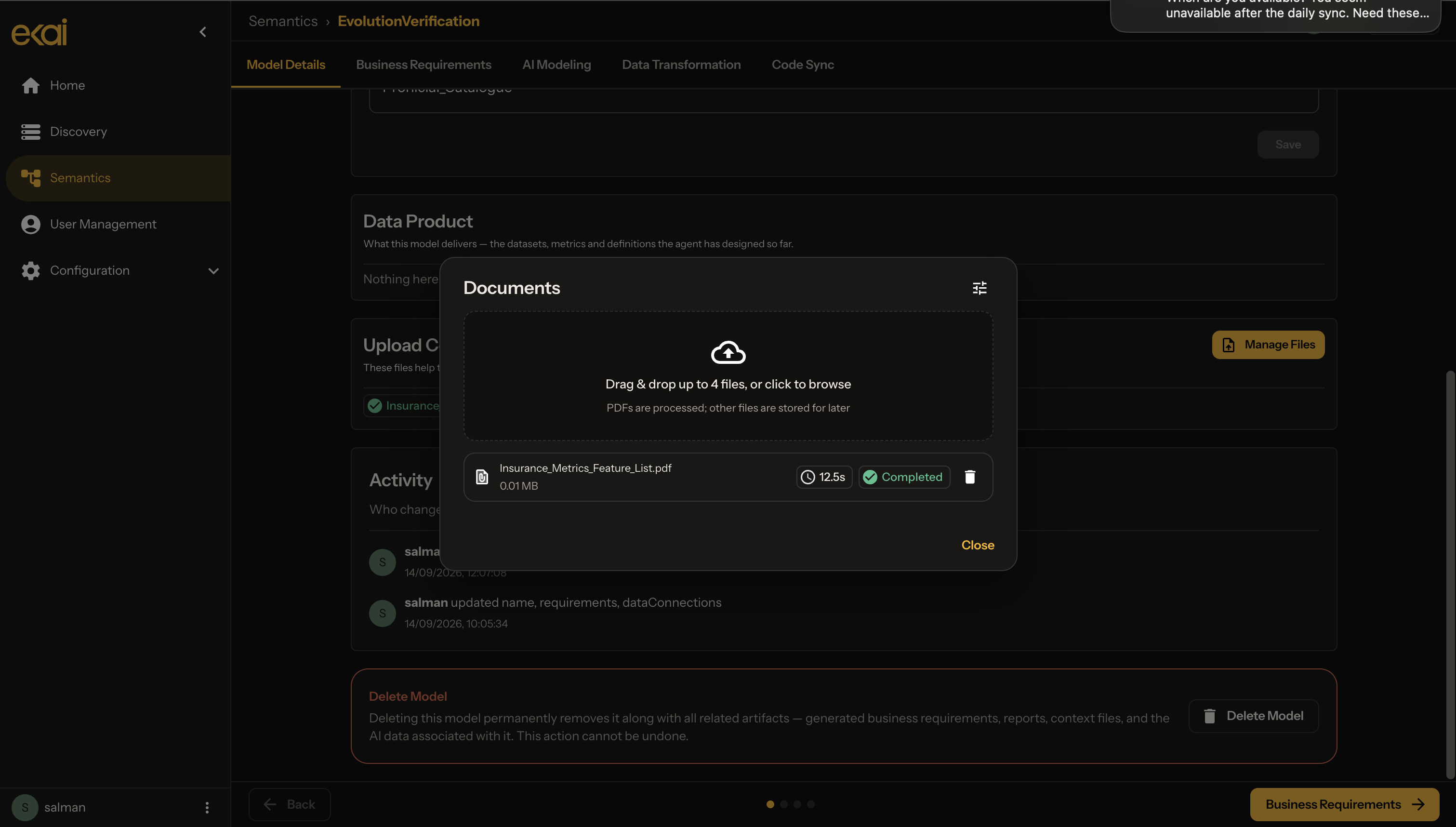
Task: Open the Documents filter settings icon
Action: click(x=979, y=288)
